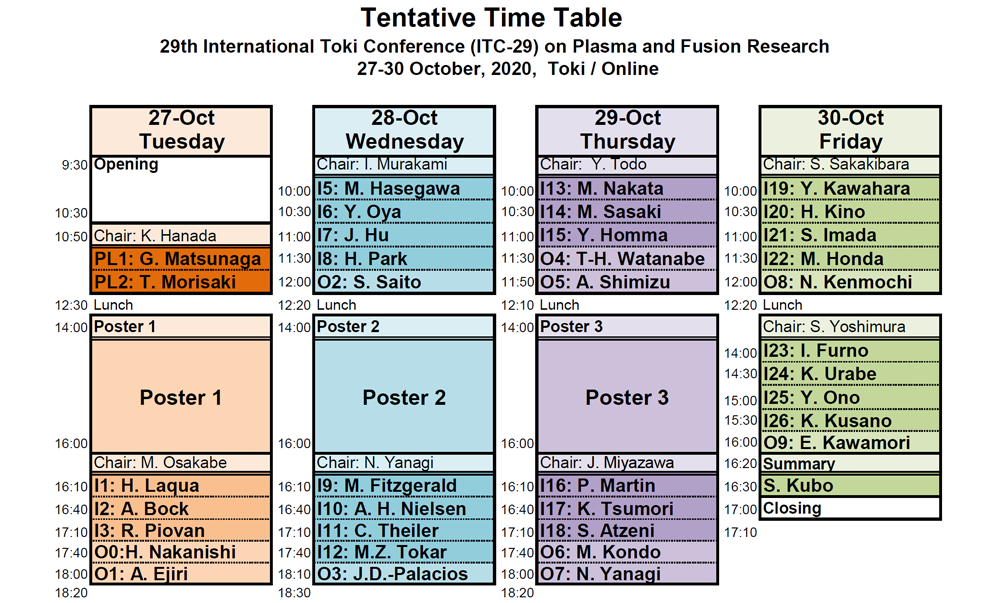This screenshot has height=603, width=1000.
Task: Click 'Chair: K. Hanada' row
Action: pos(181,235)
